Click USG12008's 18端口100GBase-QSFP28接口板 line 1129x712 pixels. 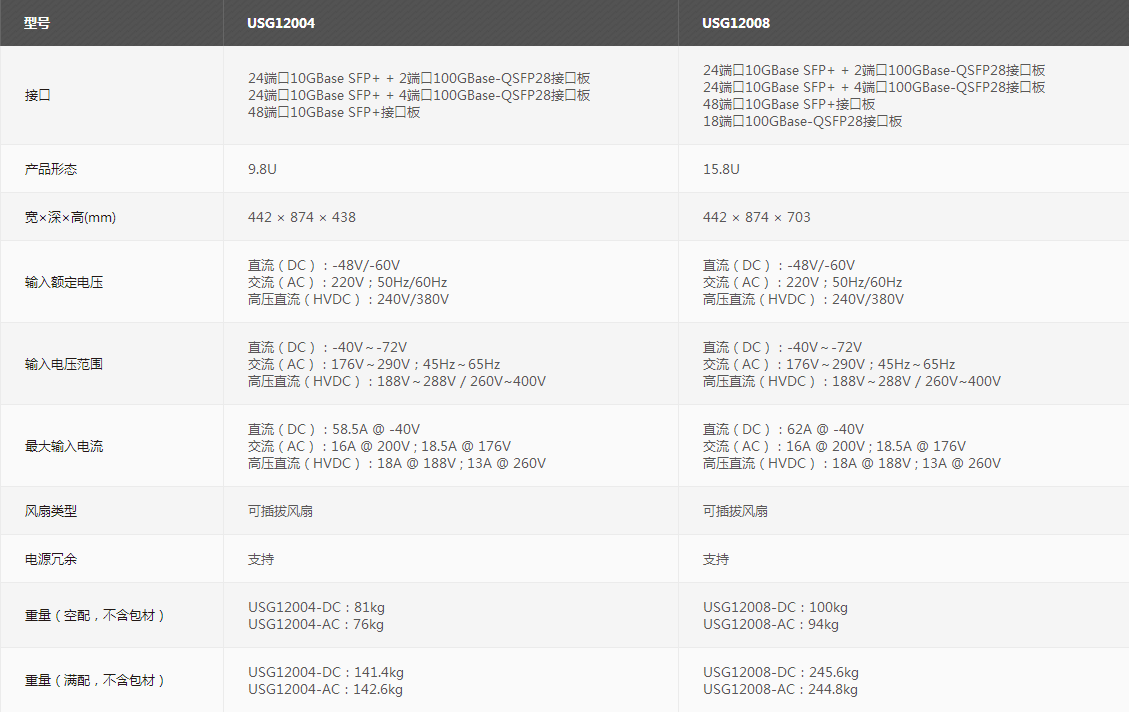pos(802,122)
